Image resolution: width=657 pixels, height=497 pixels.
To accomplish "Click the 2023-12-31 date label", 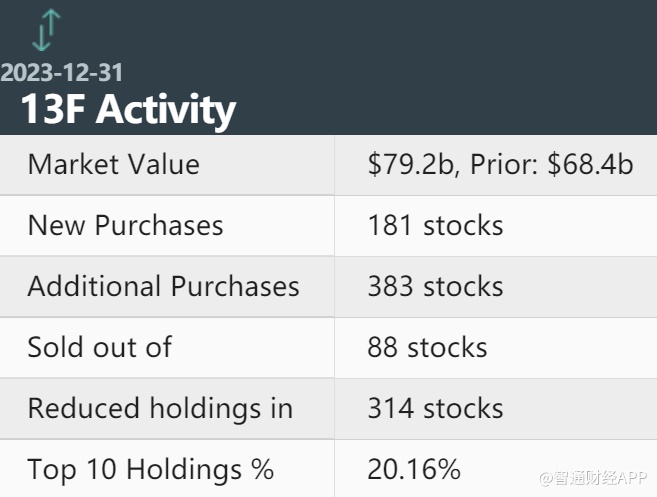I will [x=62, y=73].
